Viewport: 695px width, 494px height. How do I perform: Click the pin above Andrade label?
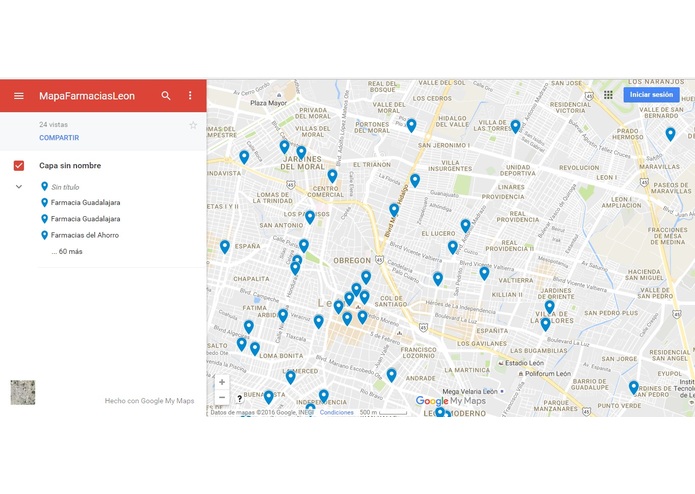point(391,375)
